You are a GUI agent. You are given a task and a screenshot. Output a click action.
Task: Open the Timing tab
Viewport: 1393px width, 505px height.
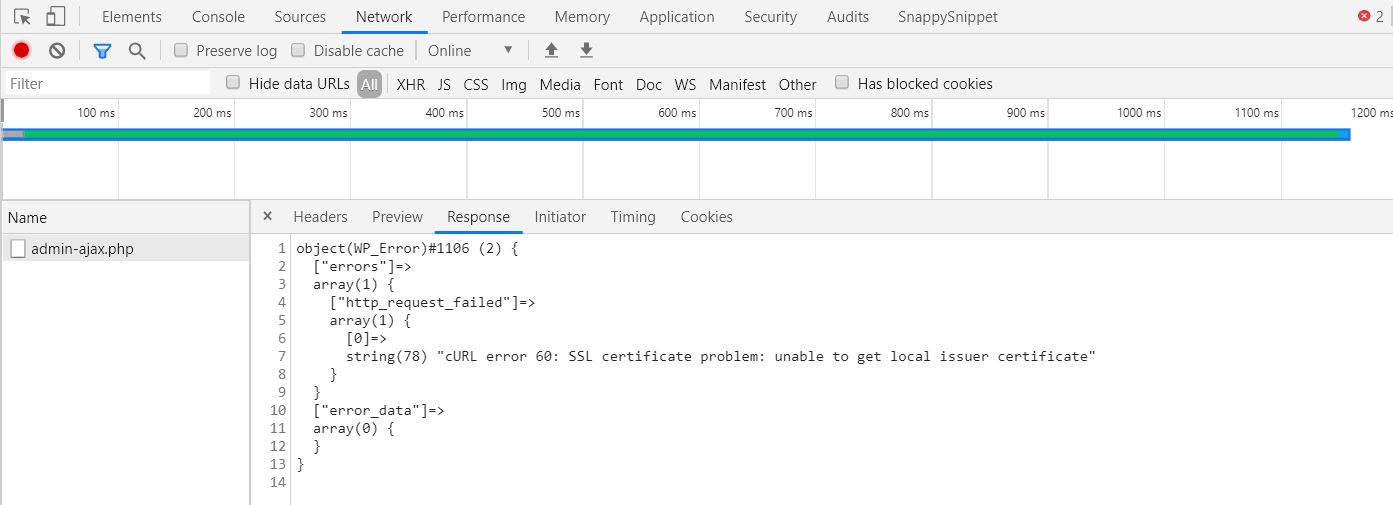(x=633, y=217)
